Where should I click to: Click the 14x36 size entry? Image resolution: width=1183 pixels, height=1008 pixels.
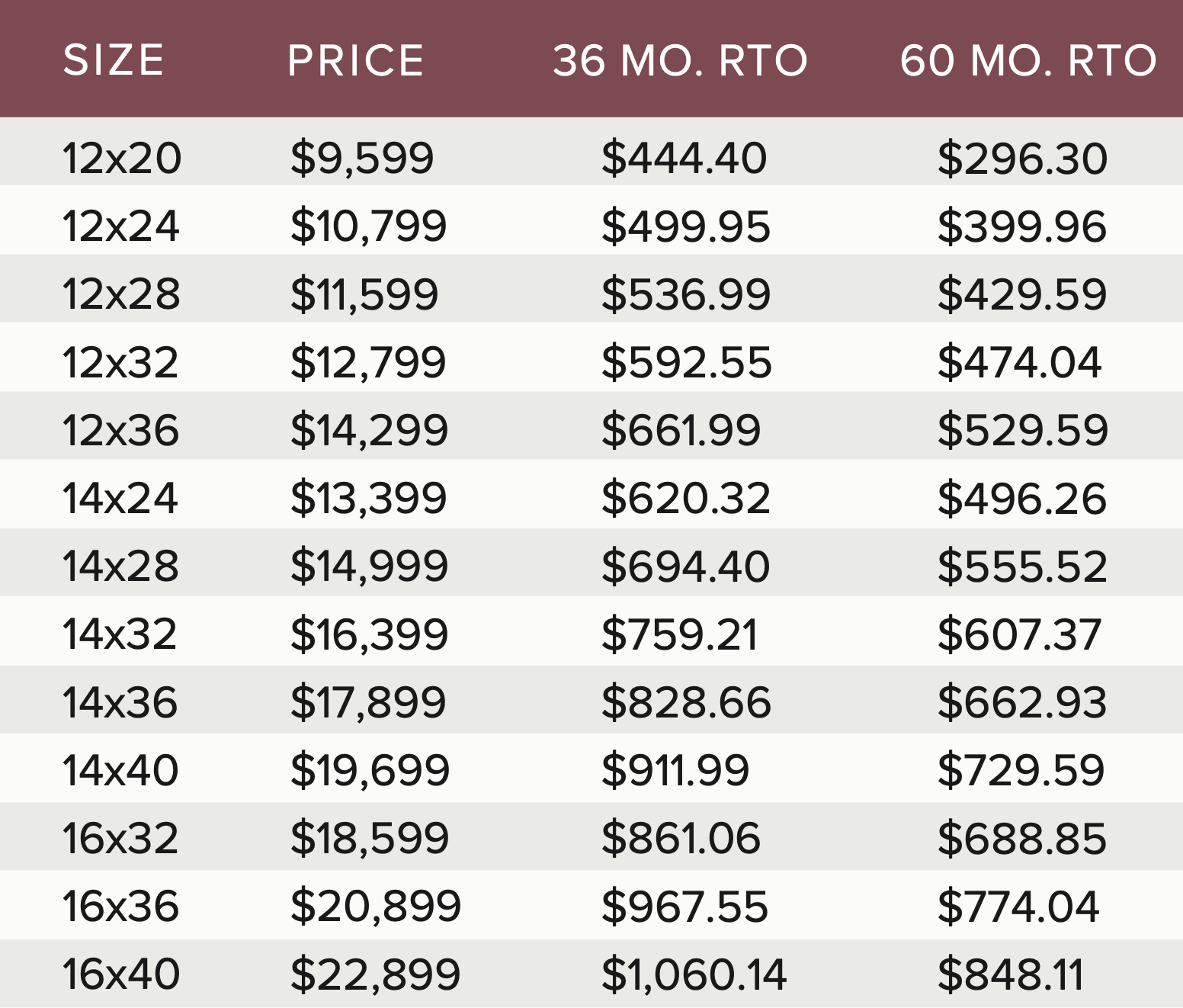[120, 702]
